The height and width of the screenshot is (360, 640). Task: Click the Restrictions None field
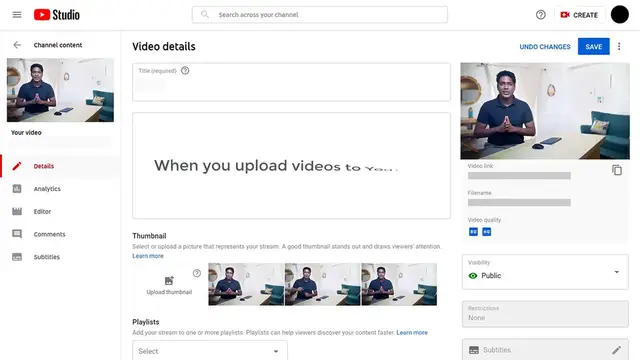coord(545,314)
